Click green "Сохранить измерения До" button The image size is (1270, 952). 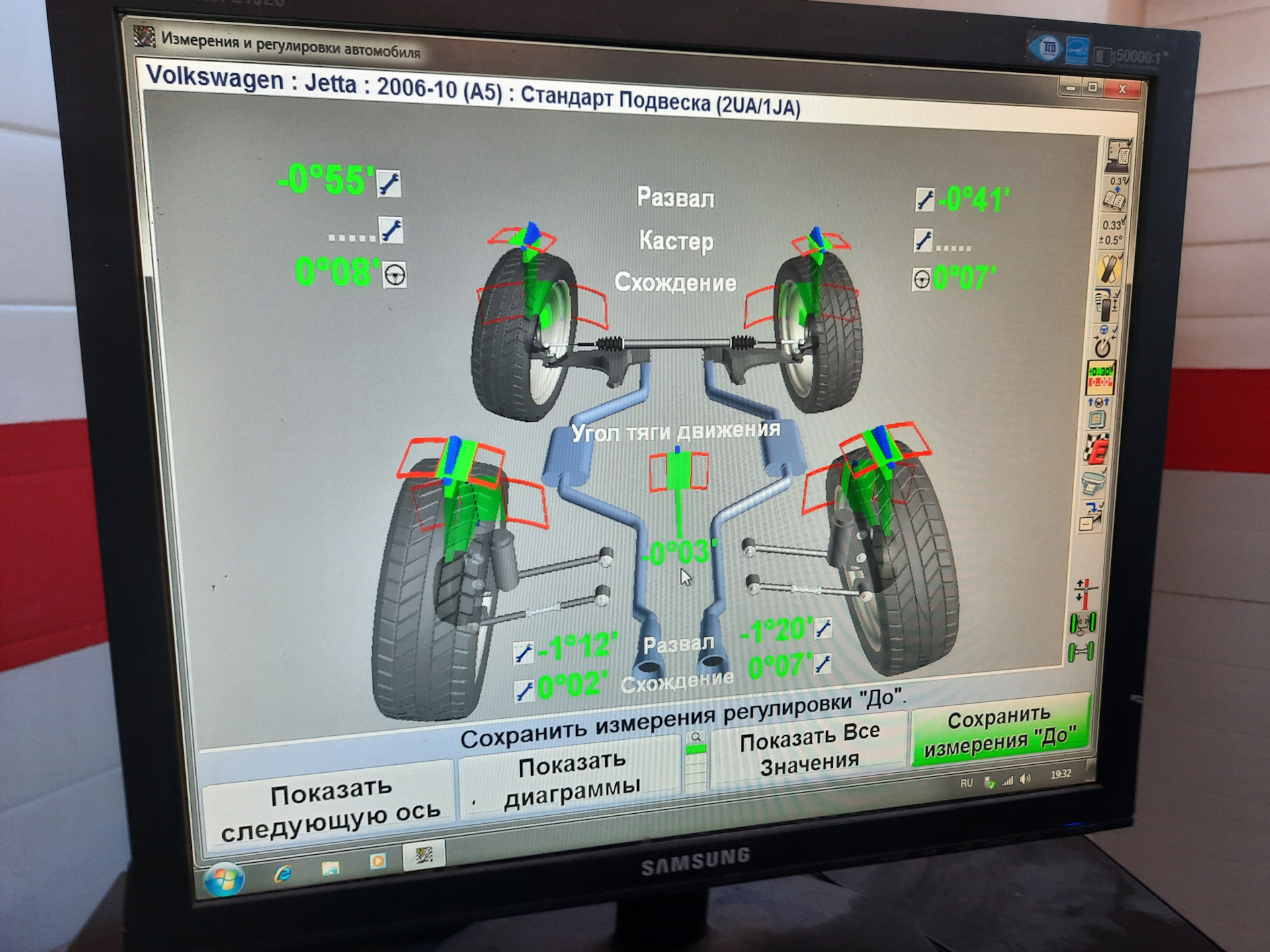[x=999, y=731]
